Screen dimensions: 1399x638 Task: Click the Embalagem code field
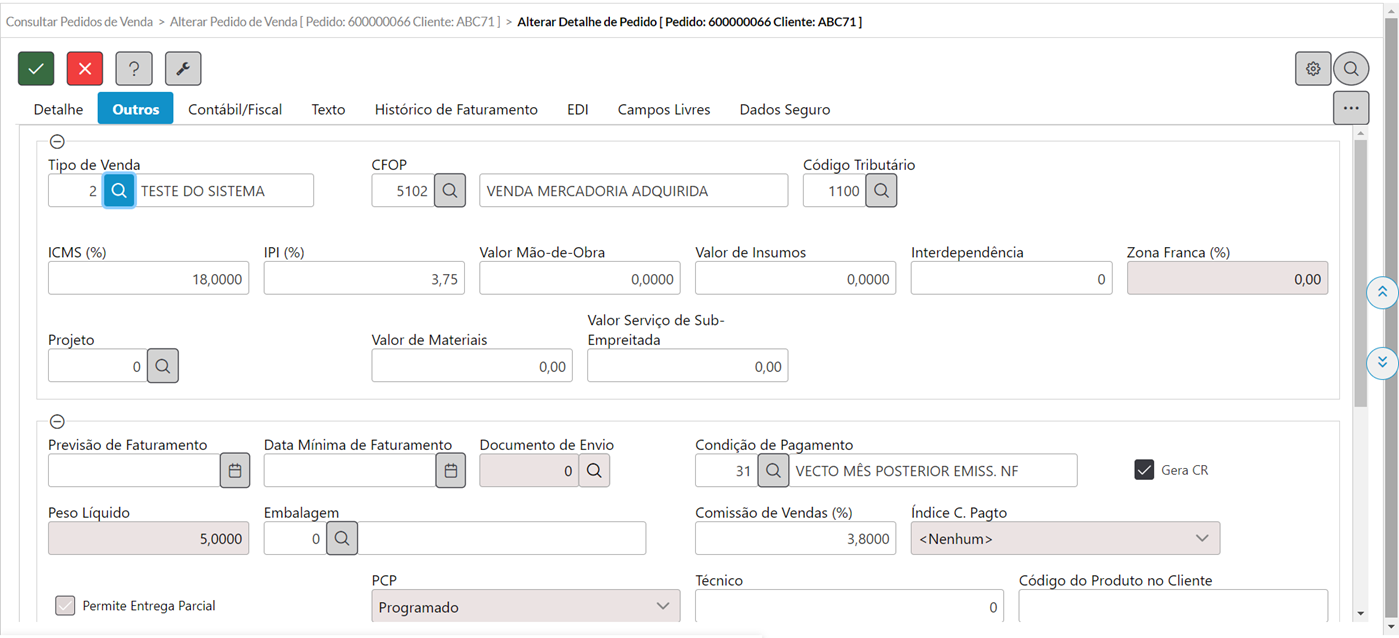pyautogui.click(x=295, y=538)
